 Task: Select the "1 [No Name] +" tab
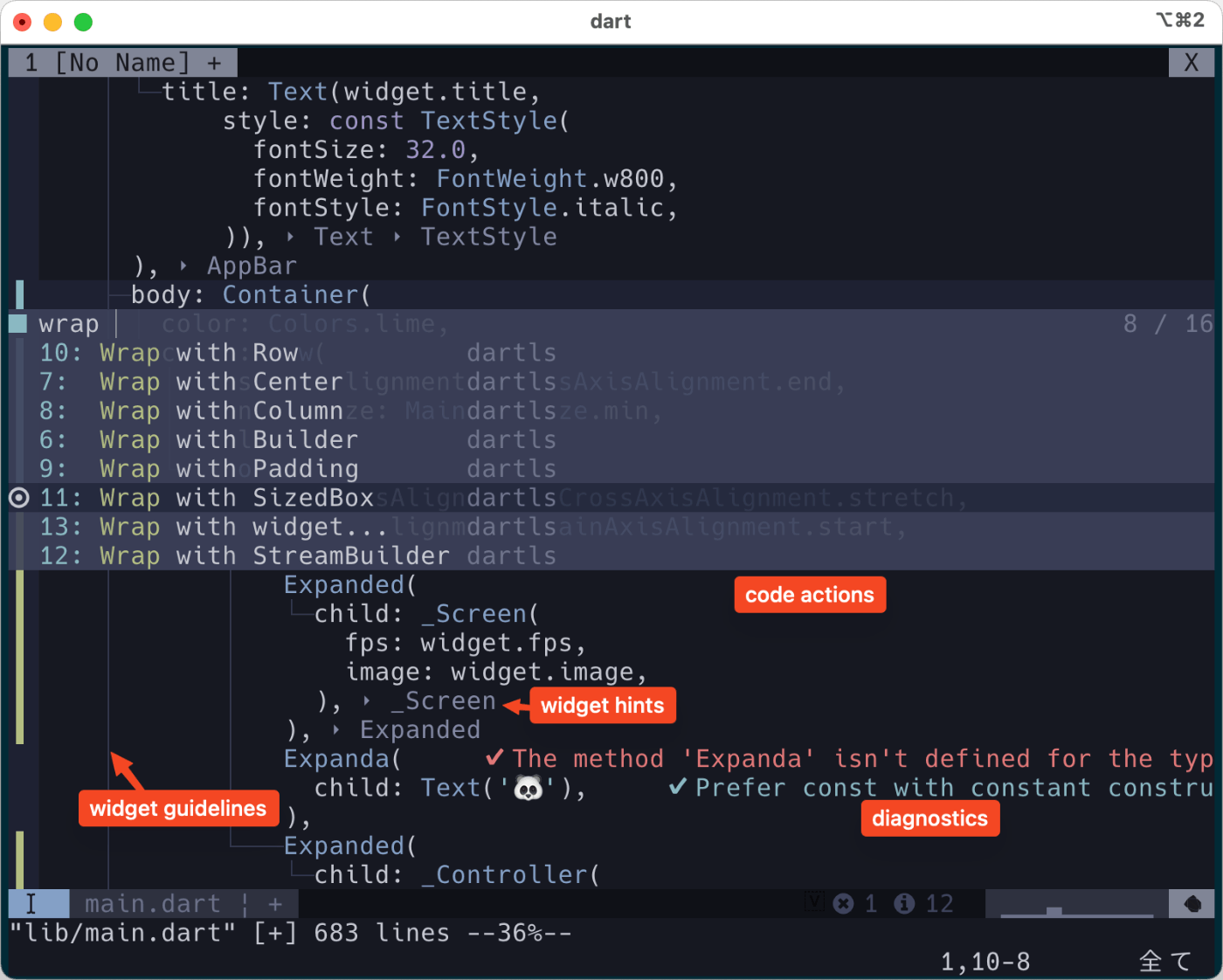point(123,63)
